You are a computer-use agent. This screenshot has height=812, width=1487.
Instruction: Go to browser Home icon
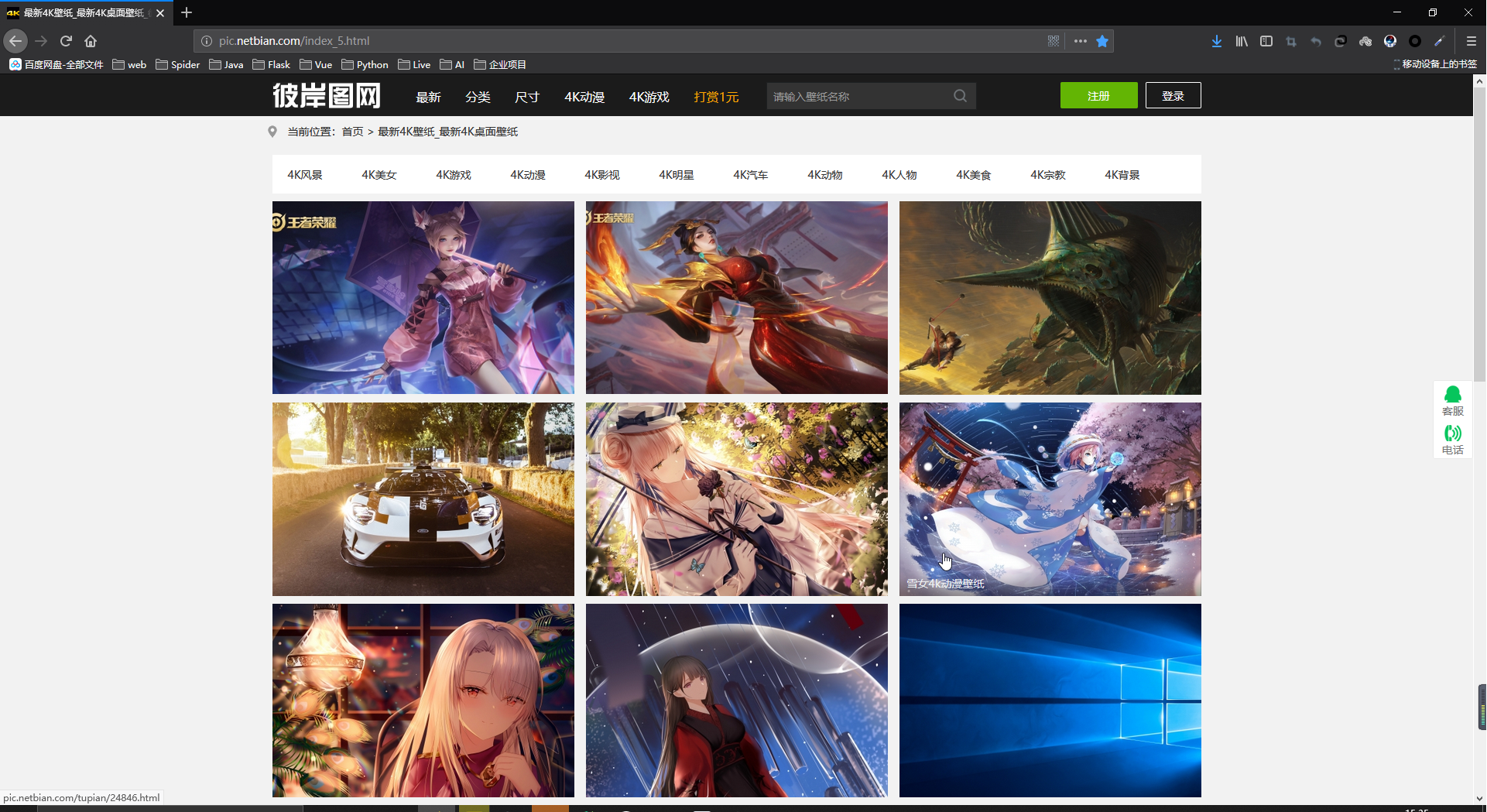(x=91, y=41)
